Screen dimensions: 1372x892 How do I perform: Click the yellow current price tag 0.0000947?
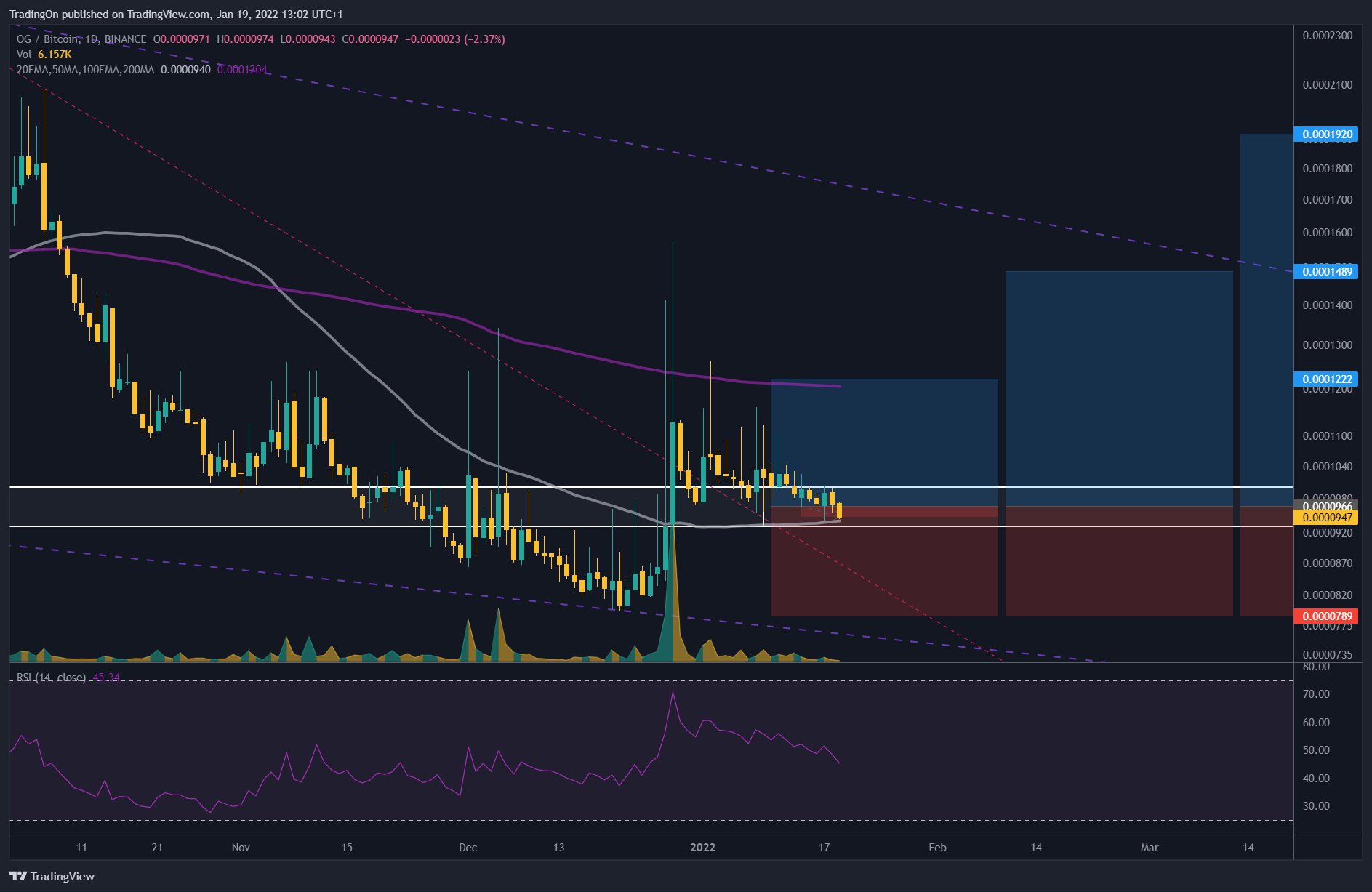[1328, 518]
